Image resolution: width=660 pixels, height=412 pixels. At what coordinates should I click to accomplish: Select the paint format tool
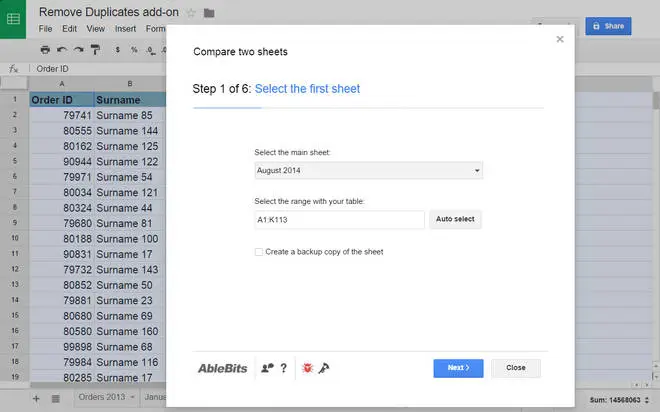tap(96, 49)
